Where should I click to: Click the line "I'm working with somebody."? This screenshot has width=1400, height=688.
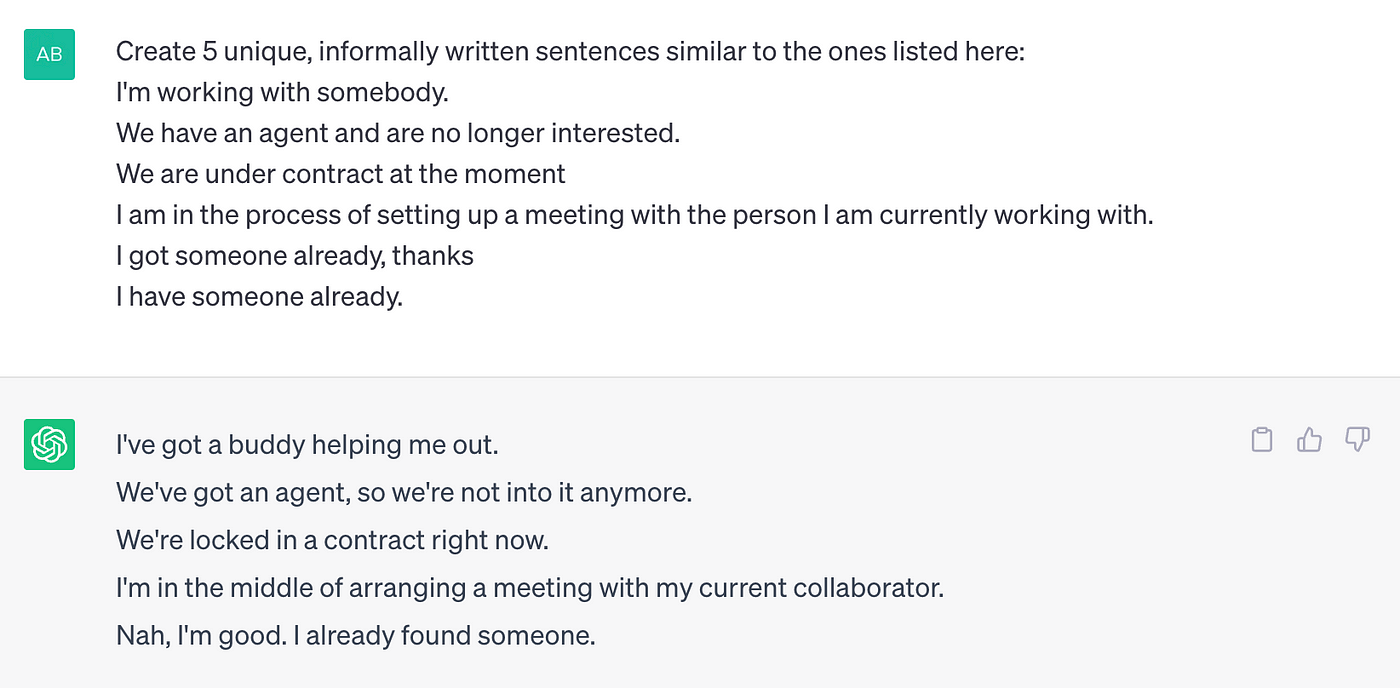[x=282, y=93]
